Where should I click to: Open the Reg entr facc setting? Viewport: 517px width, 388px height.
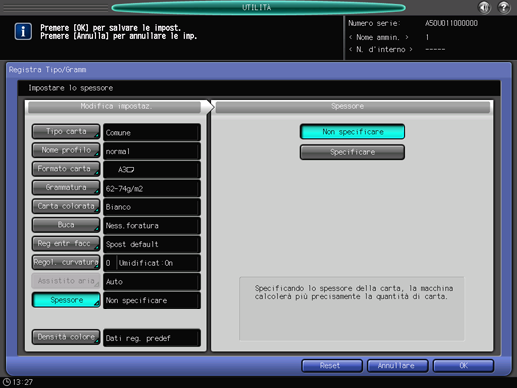(x=66, y=243)
